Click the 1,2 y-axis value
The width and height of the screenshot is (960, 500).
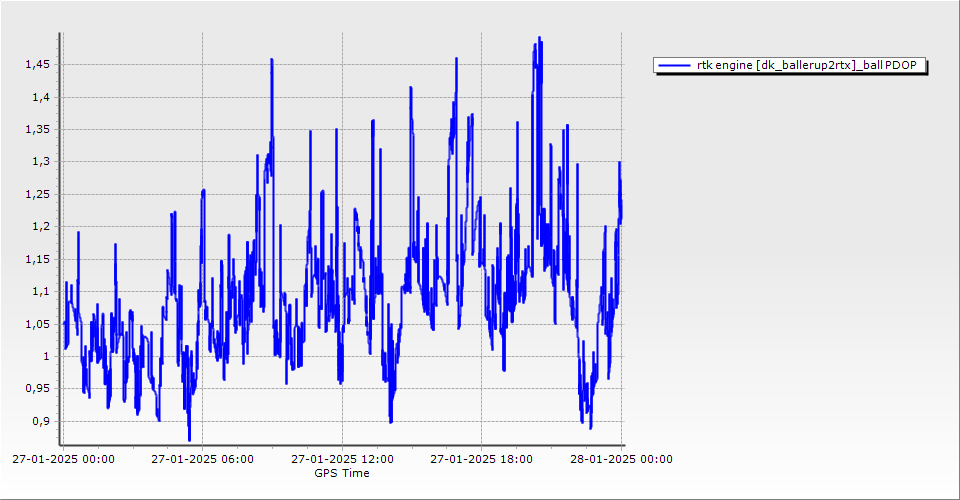(x=41, y=227)
